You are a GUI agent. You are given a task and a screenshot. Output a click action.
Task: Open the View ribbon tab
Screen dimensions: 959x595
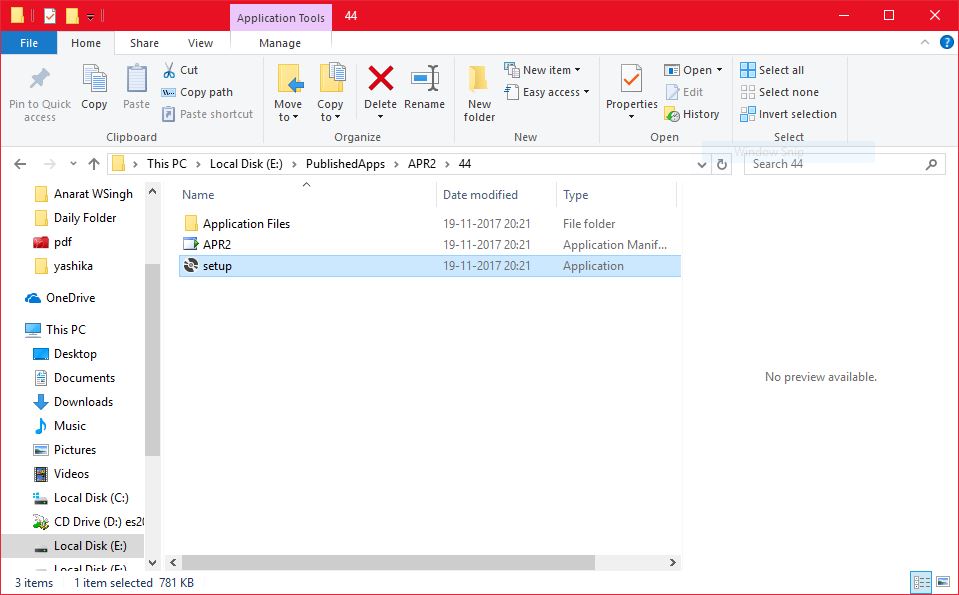coord(200,43)
